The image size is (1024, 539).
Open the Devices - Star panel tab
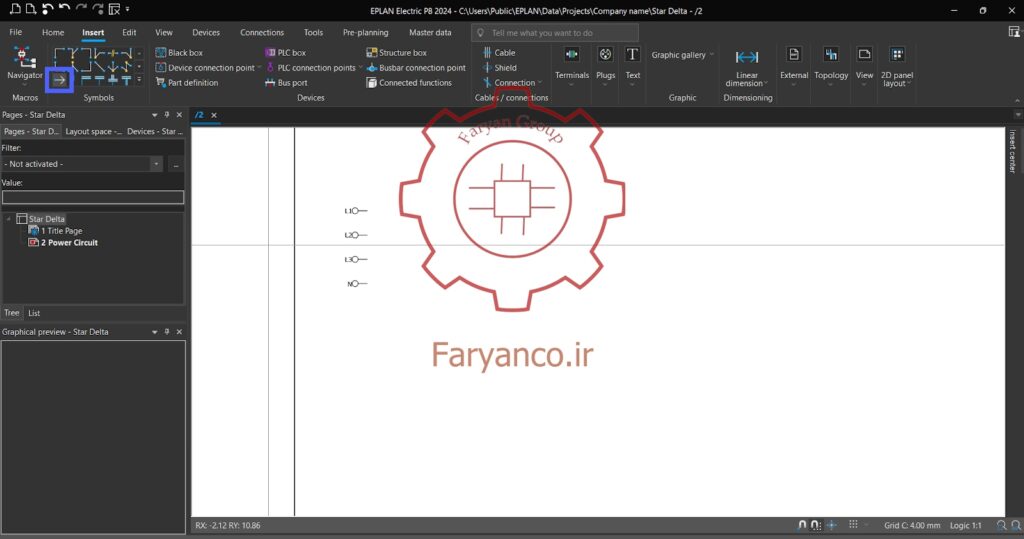tap(154, 131)
